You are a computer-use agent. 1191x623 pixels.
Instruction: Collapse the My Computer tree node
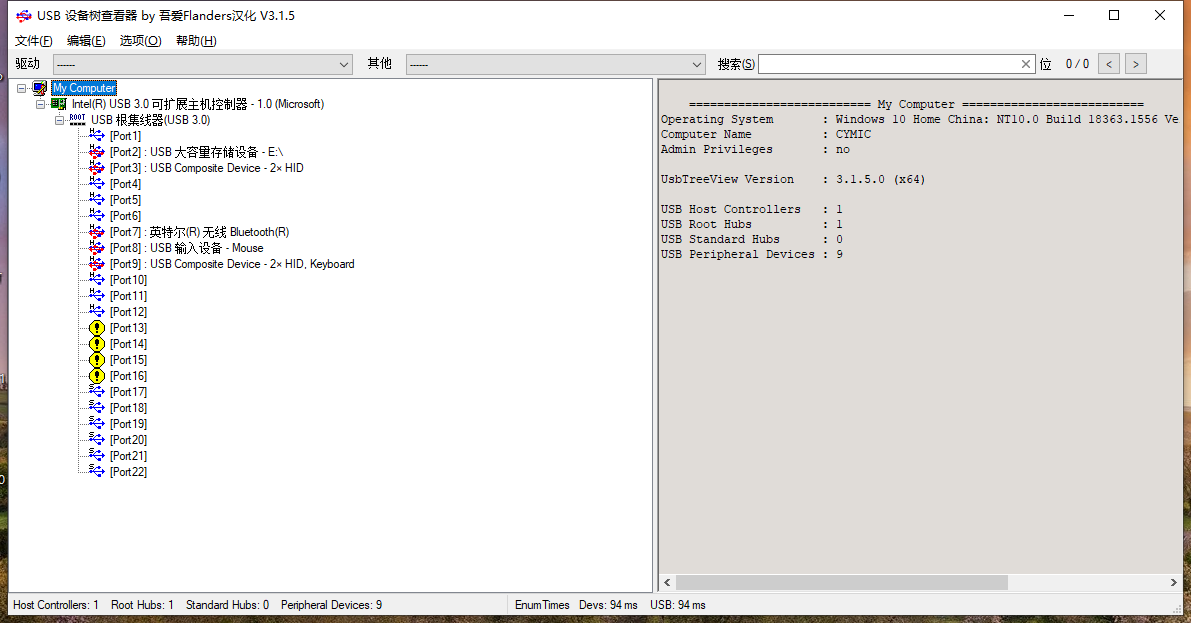[21, 88]
